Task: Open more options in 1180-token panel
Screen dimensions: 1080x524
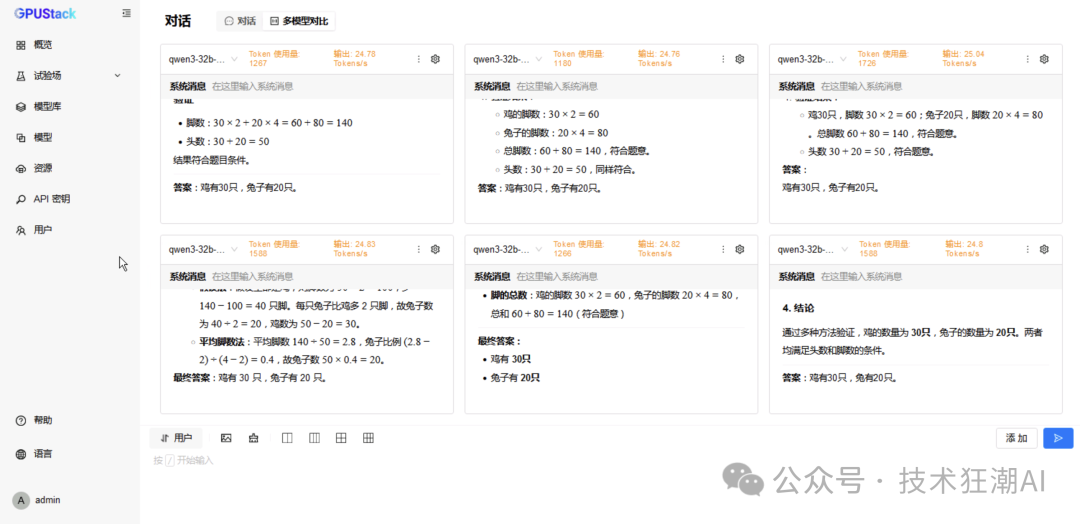Action: 723,59
